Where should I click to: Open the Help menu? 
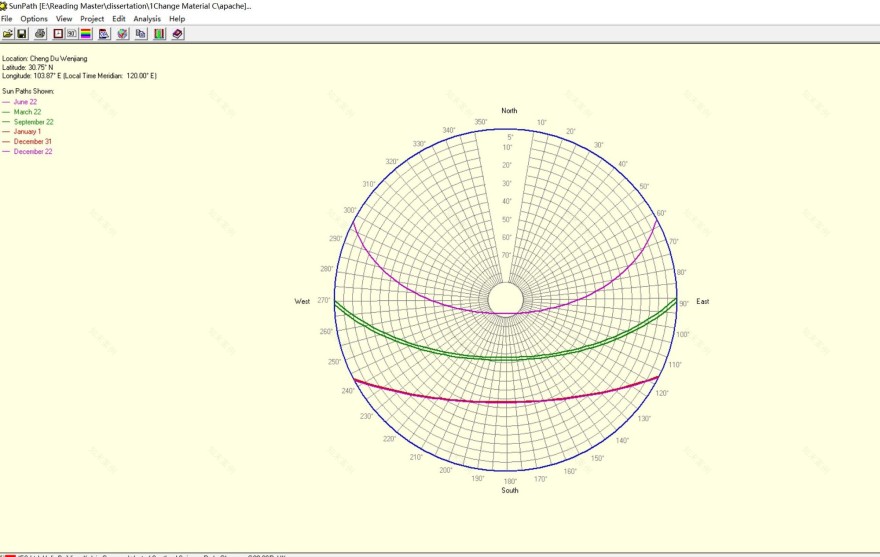[x=177, y=19]
